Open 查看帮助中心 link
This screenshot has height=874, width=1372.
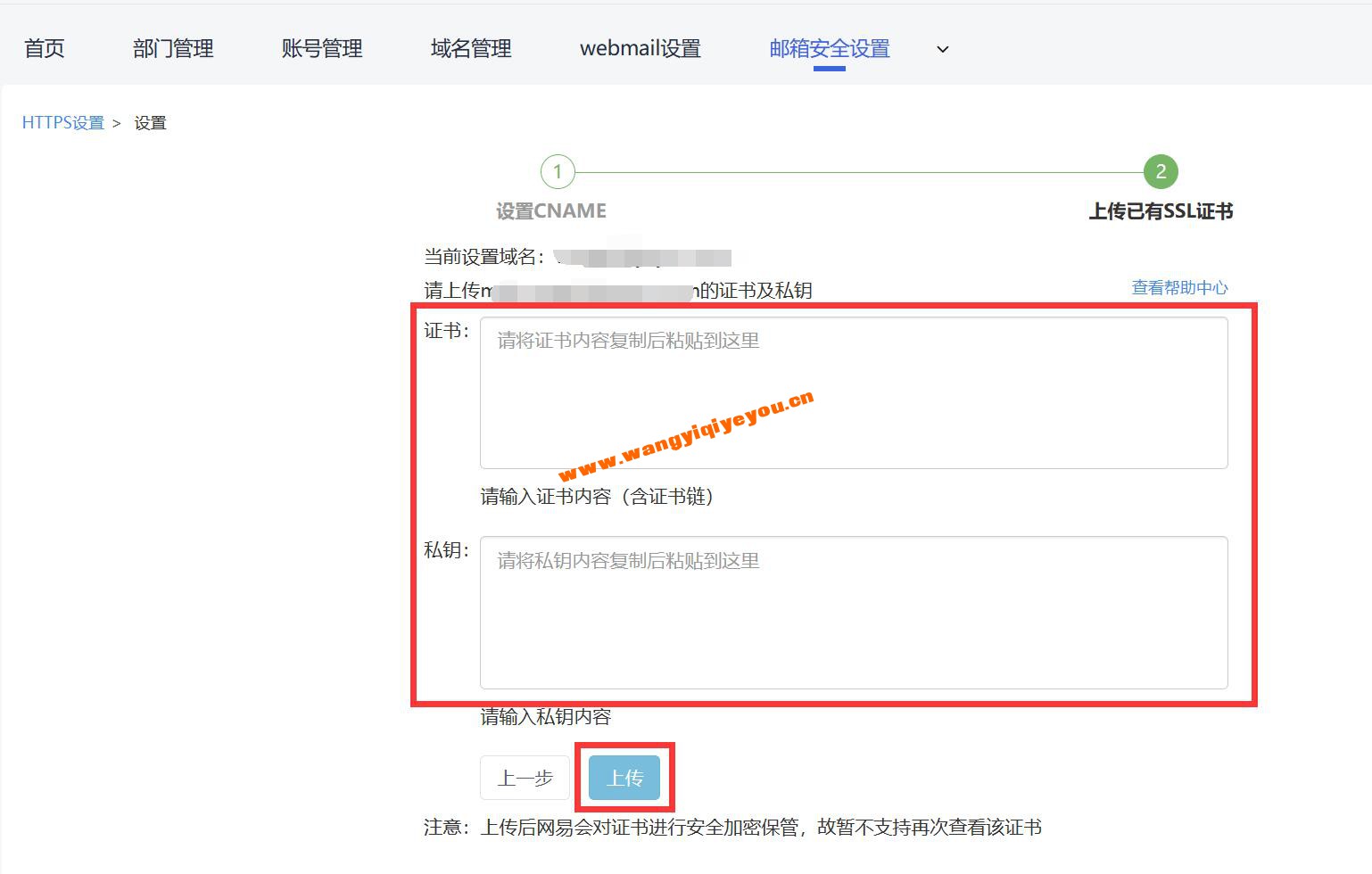pyautogui.click(x=1179, y=287)
